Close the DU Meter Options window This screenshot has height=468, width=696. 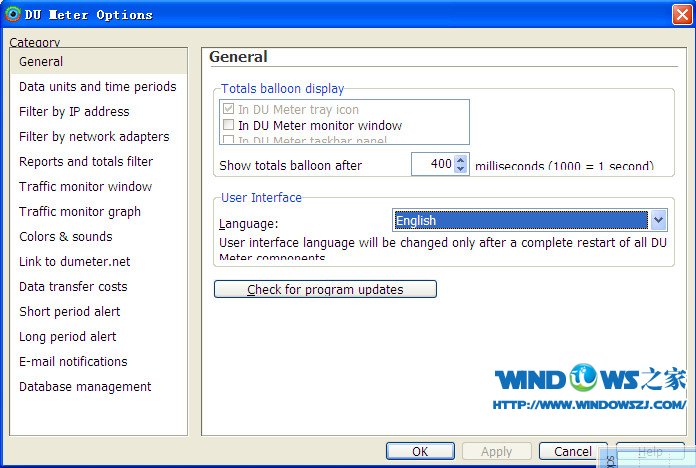tap(680, 14)
